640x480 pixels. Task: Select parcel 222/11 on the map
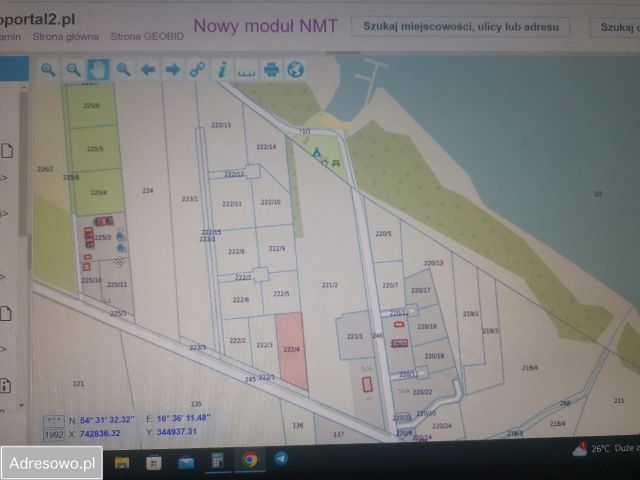232,204
